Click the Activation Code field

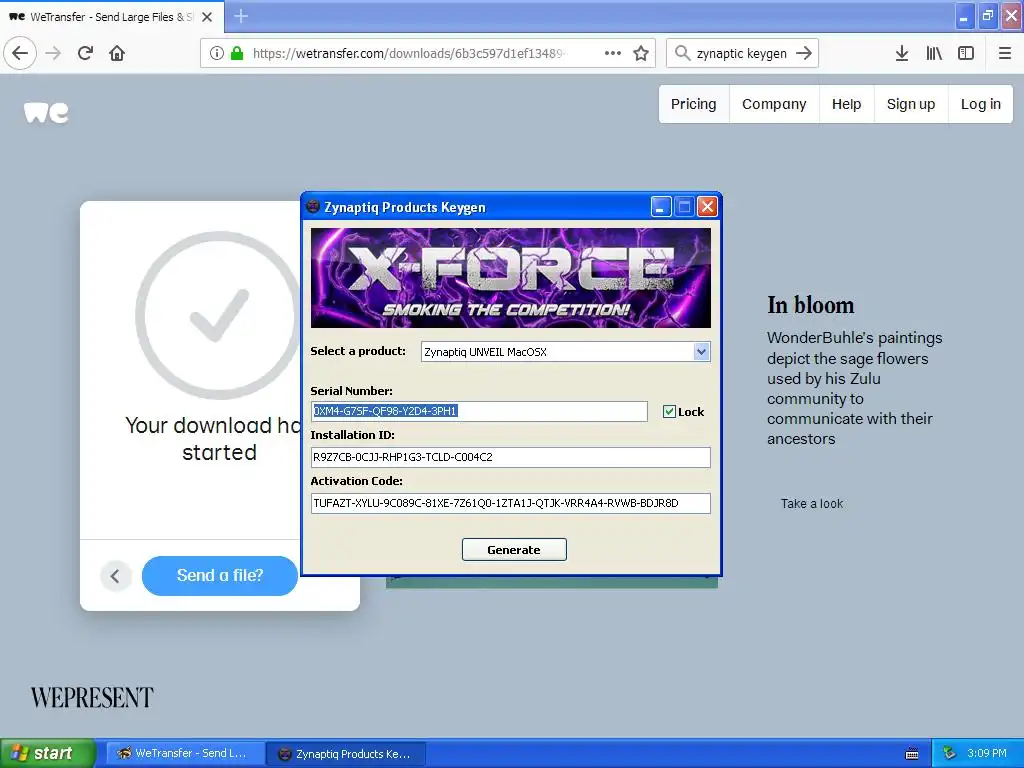pyautogui.click(x=511, y=504)
